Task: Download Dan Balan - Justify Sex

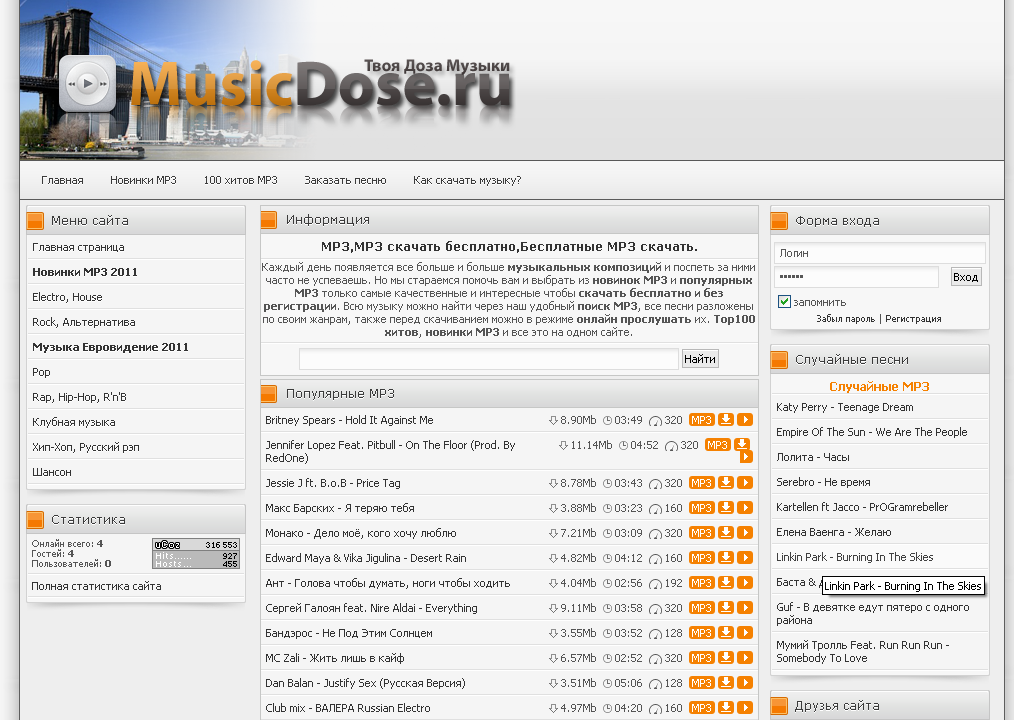Action: (x=726, y=682)
